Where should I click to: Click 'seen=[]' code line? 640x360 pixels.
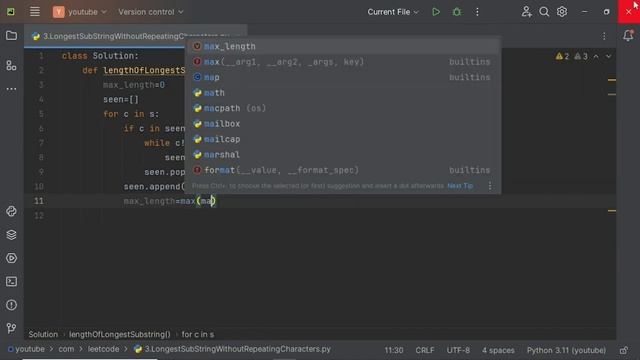pos(121,99)
